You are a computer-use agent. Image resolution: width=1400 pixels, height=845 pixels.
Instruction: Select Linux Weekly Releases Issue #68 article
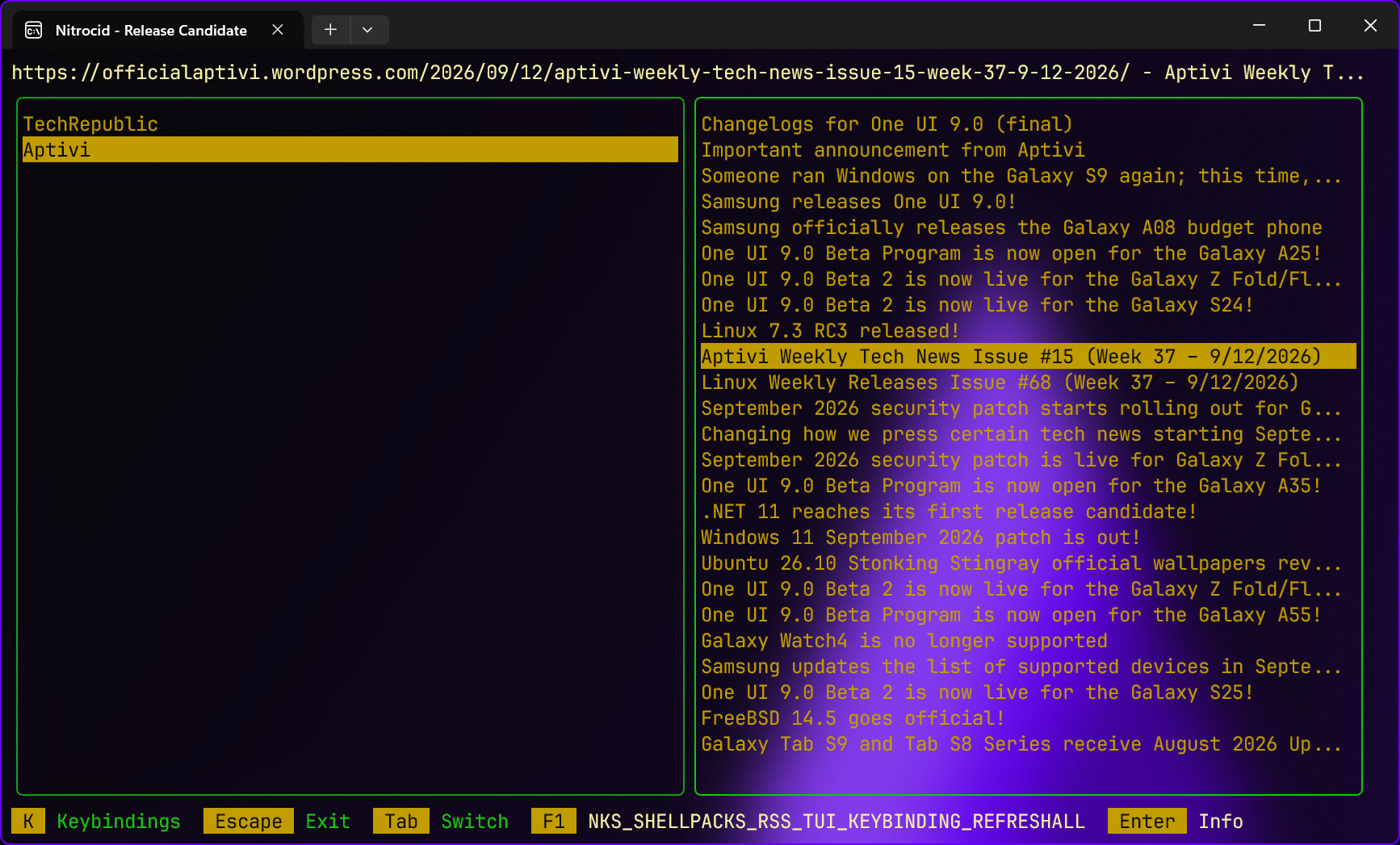1029,383
